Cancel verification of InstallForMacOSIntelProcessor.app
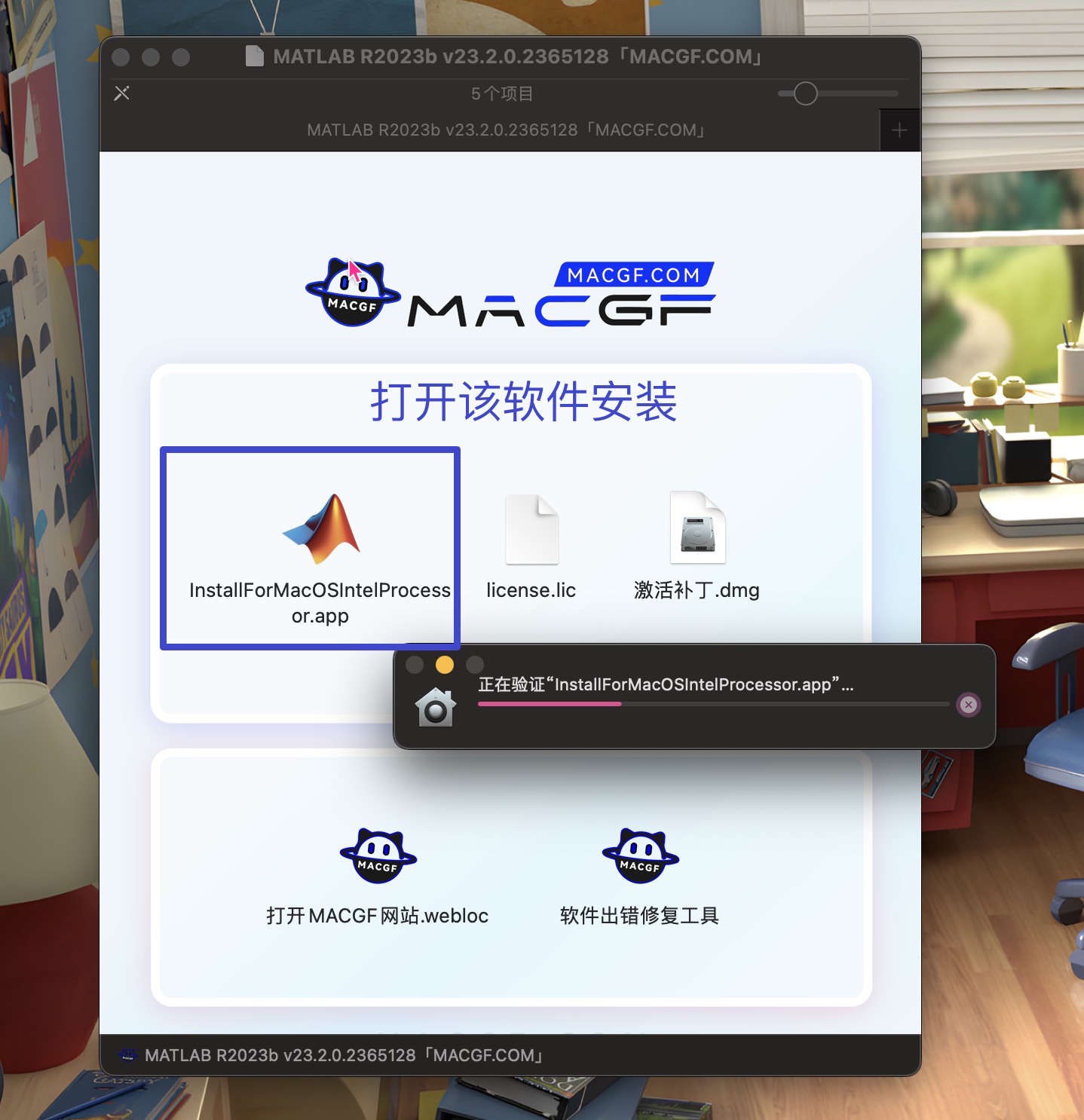This screenshot has height=1120, width=1084. [969, 704]
